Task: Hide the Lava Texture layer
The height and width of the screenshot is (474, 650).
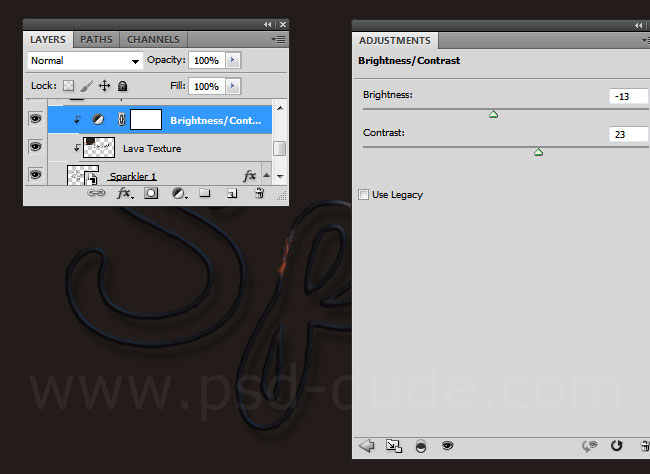Action: tap(36, 147)
